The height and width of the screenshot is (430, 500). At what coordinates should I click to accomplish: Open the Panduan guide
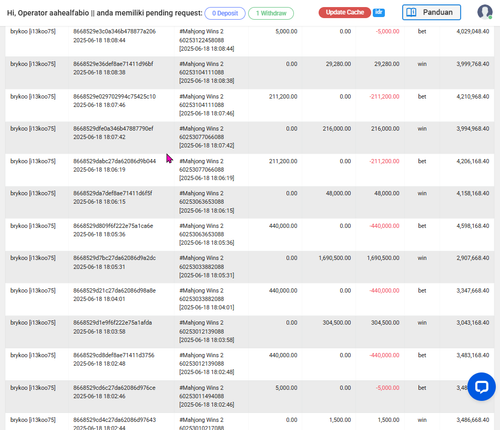click(431, 12)
